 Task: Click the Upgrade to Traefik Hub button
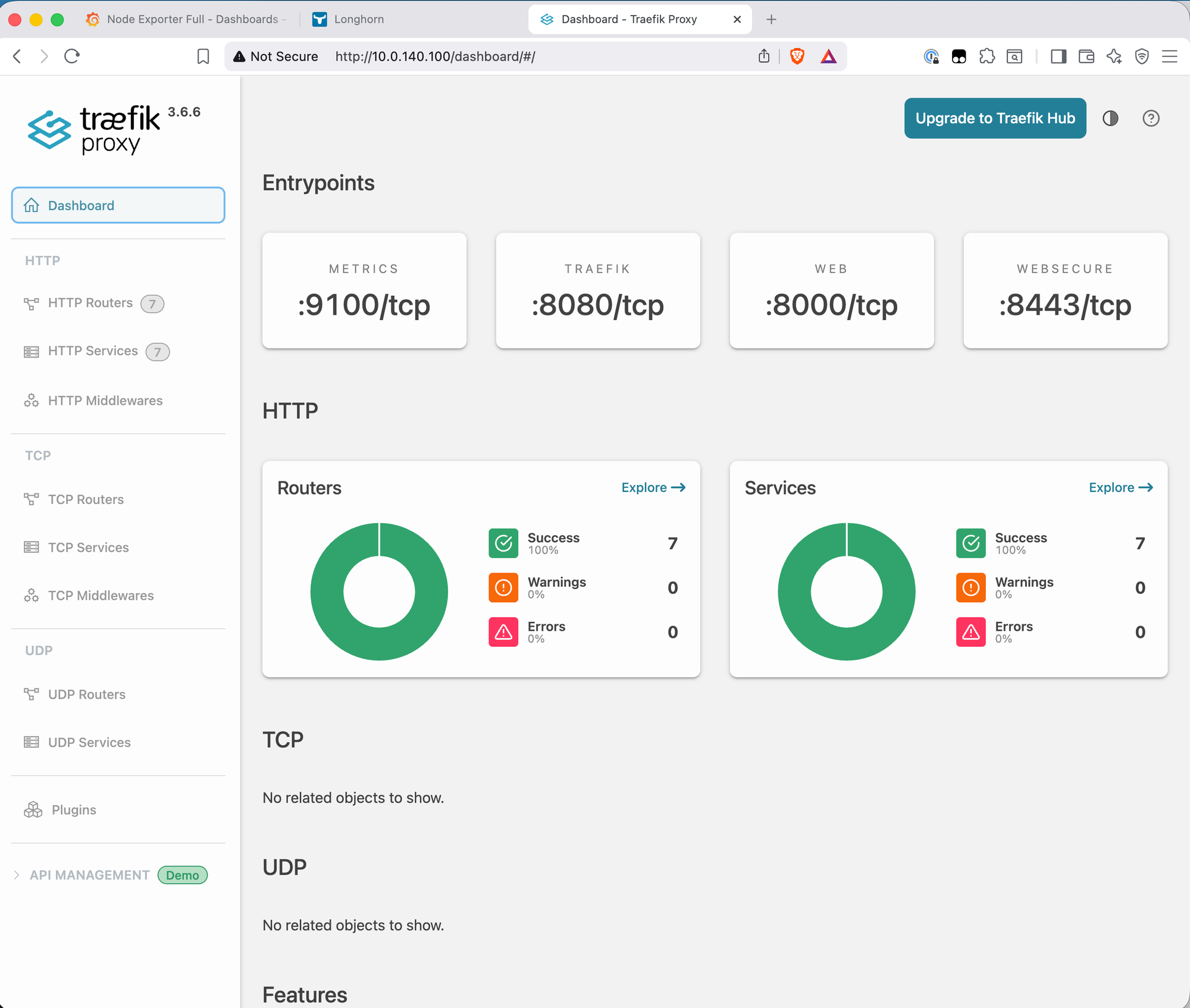click(994, 118)
